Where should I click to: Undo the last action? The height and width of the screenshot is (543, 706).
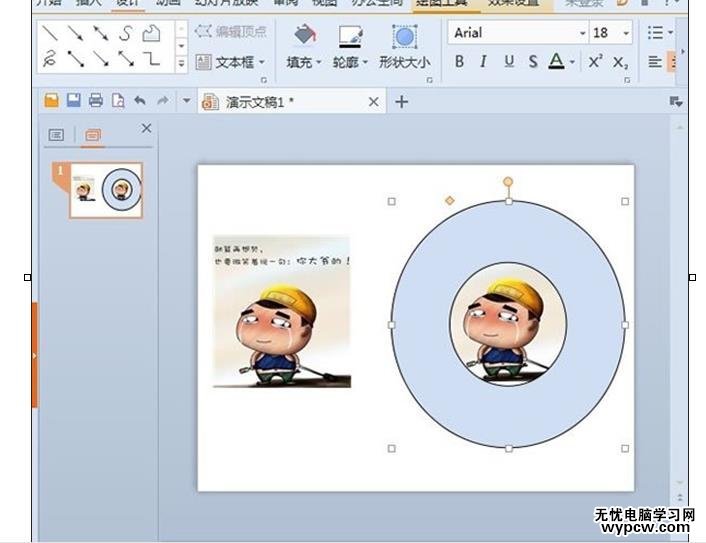click(x=140, y=100)
